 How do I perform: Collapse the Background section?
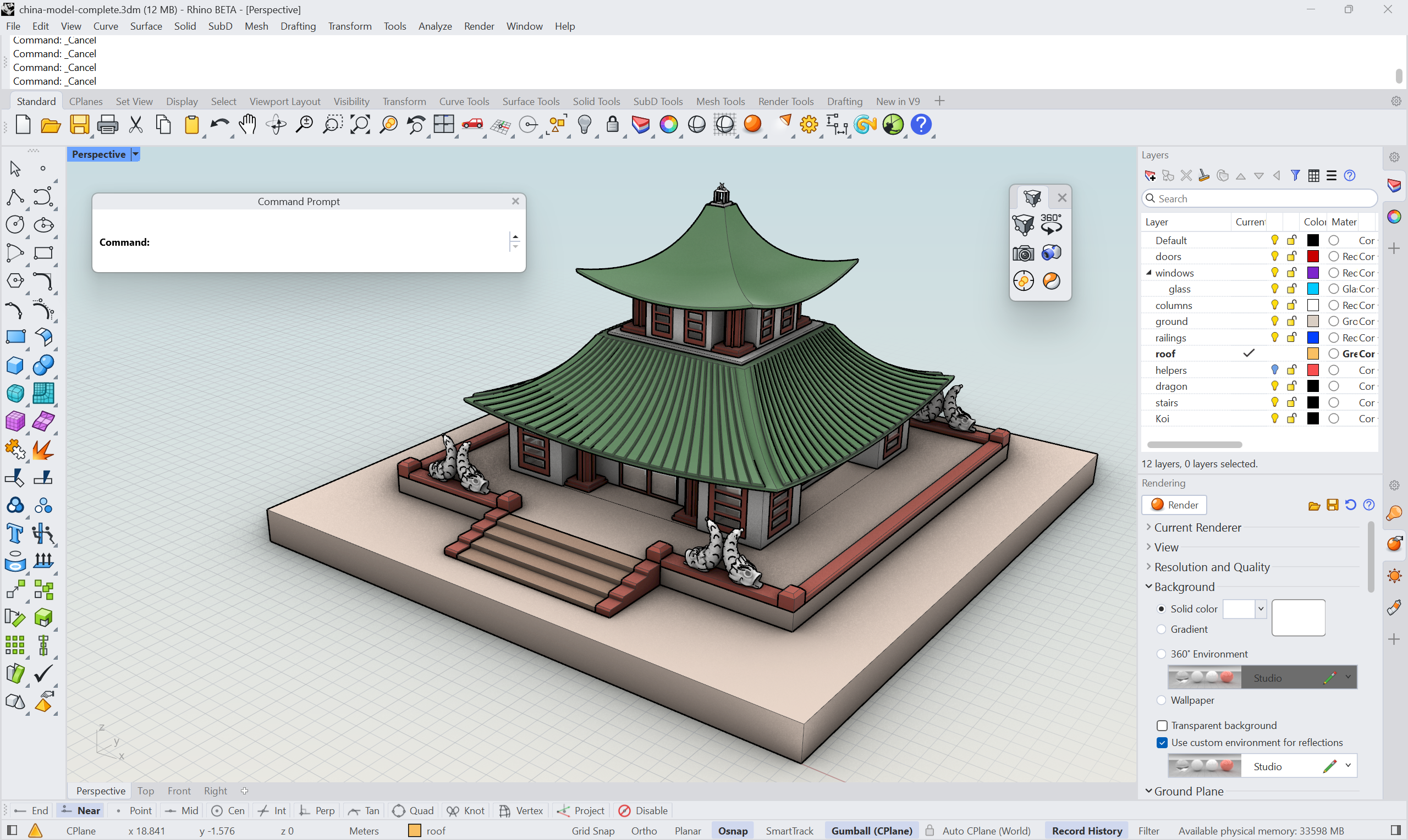click(x=1148, y=587)
